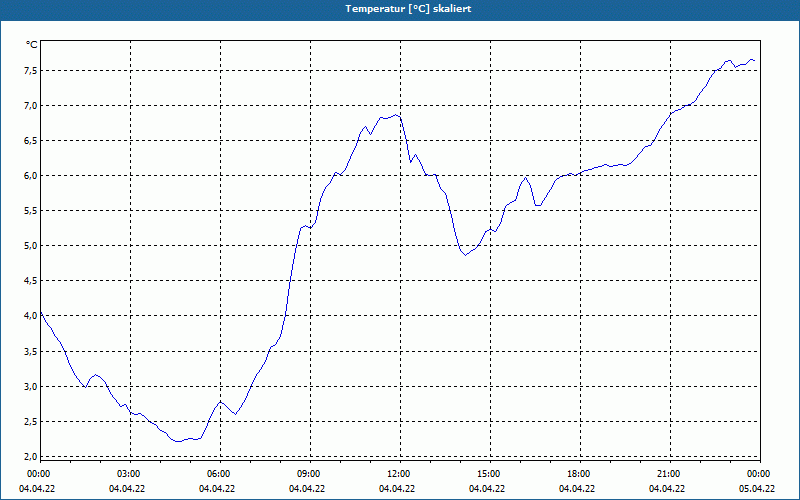
Task: Select the 18:00 time label
Action: click(x=578, y=474)
